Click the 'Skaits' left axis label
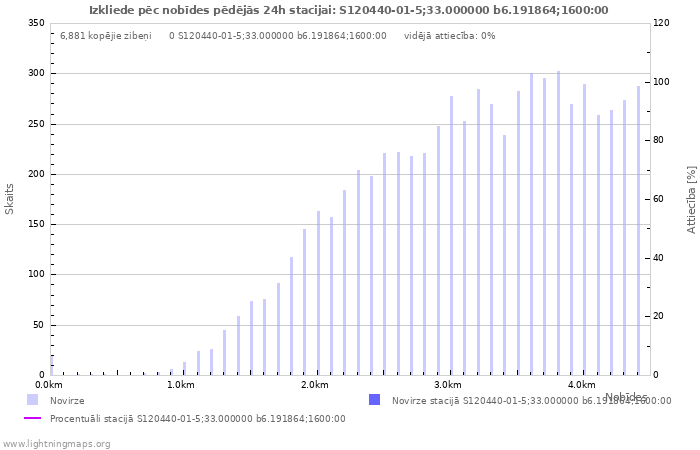The image size is (700, 450). (10, 198)
